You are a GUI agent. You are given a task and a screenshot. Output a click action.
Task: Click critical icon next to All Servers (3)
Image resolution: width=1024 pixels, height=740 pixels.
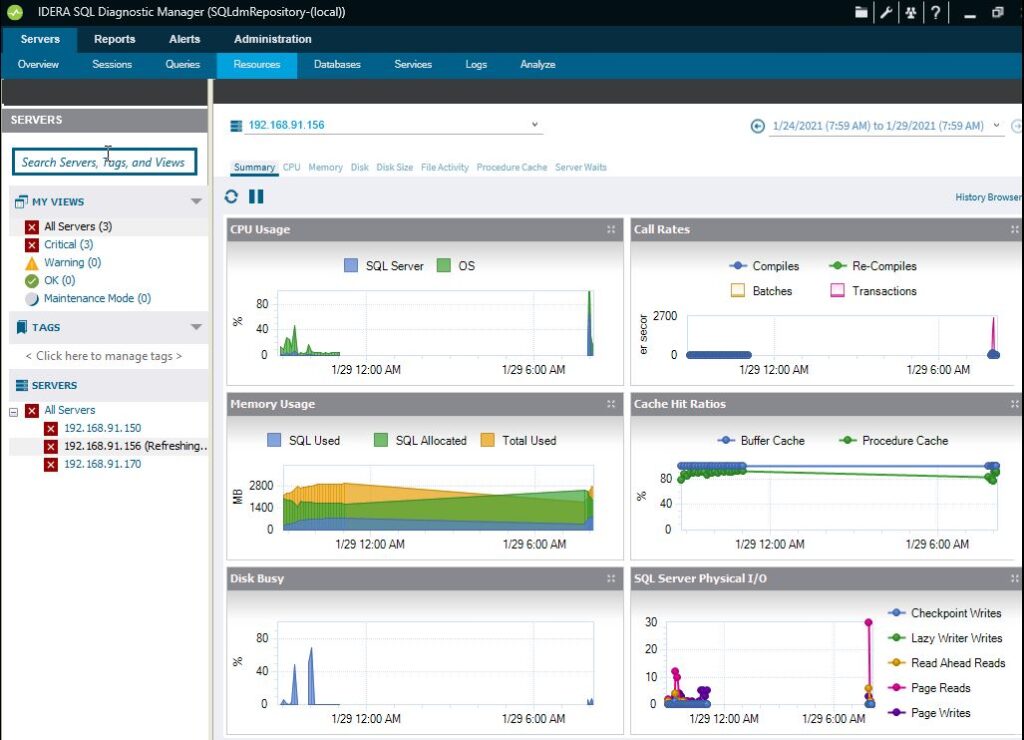point(32,227)
